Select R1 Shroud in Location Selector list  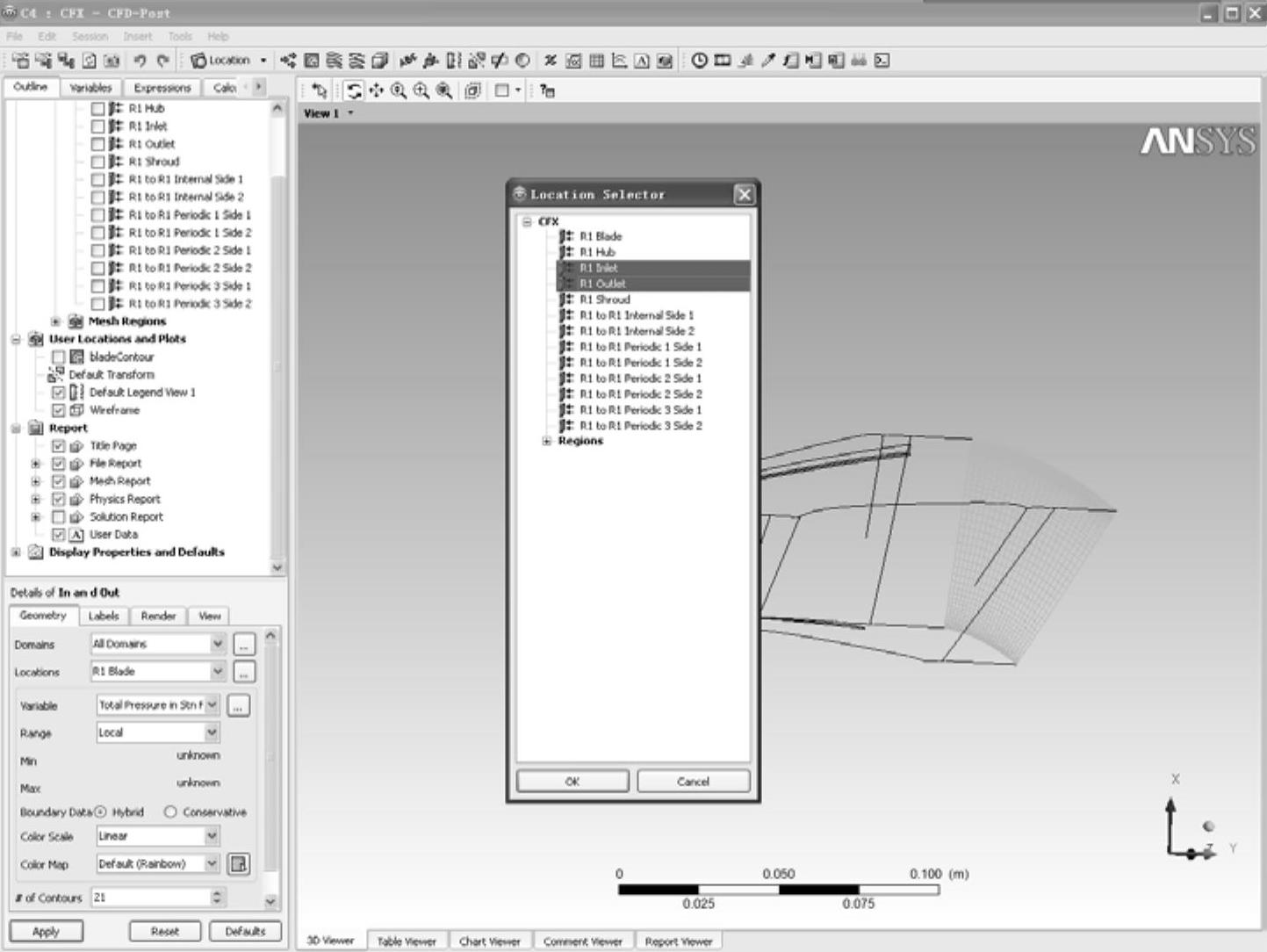pyautogui.click(x=604, y=299)
